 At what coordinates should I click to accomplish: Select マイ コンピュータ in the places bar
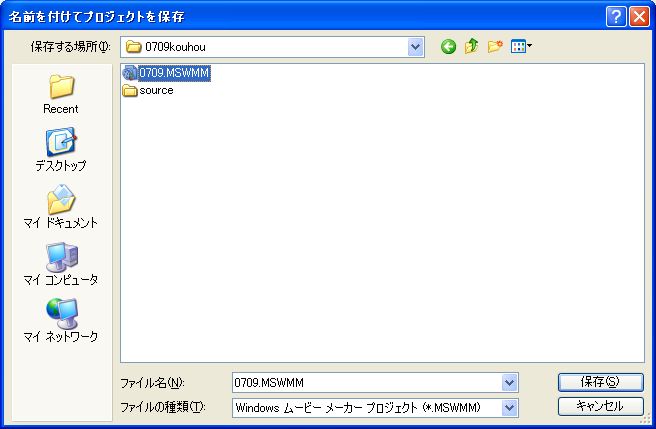tap(61, 265)
